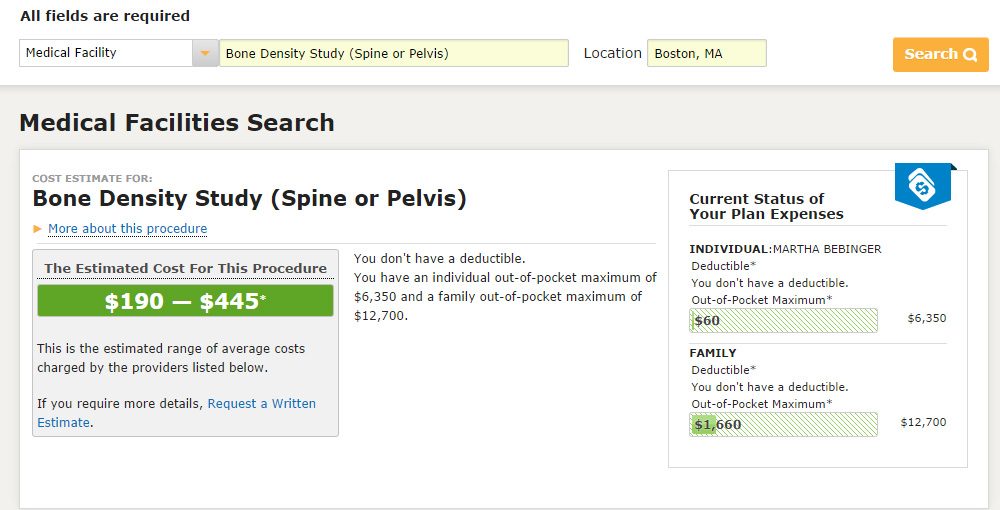
Task: Click the Estimated Cost For This Procedure header
Action: pos(185,268)
